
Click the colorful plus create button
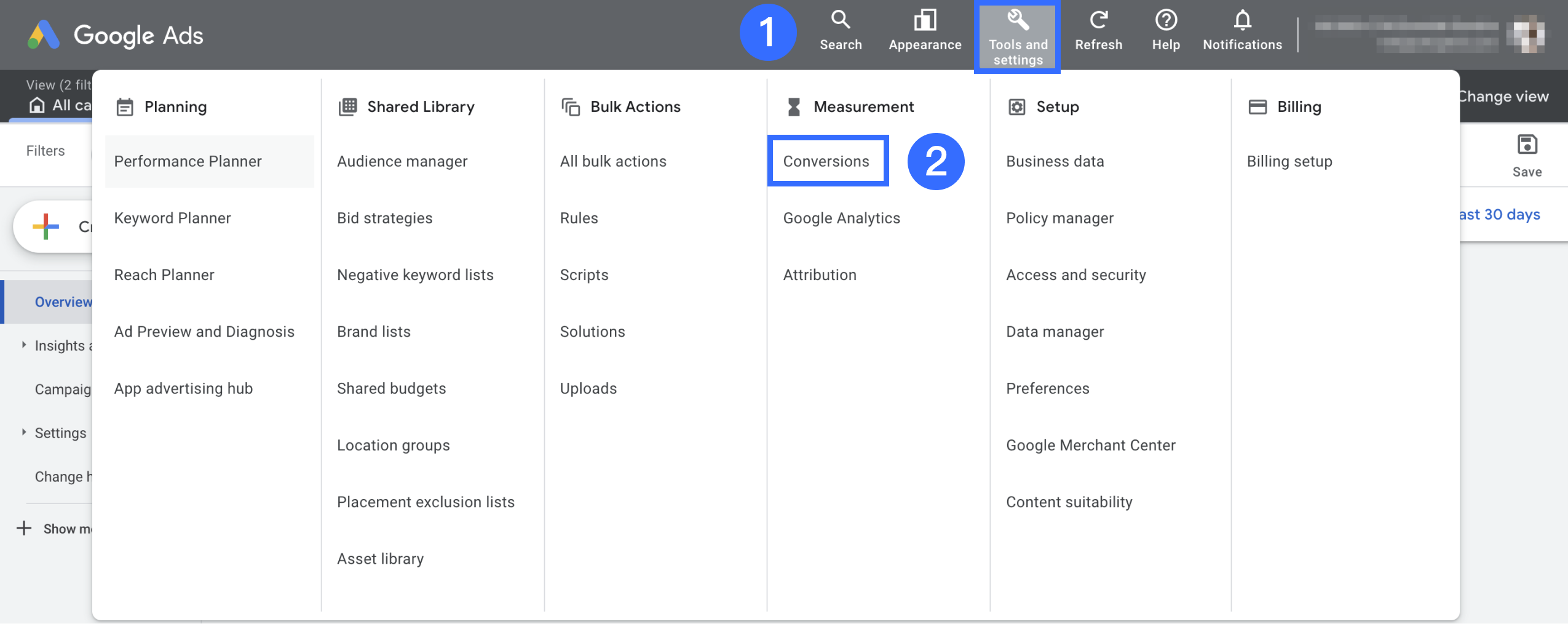tap(46, 226)
